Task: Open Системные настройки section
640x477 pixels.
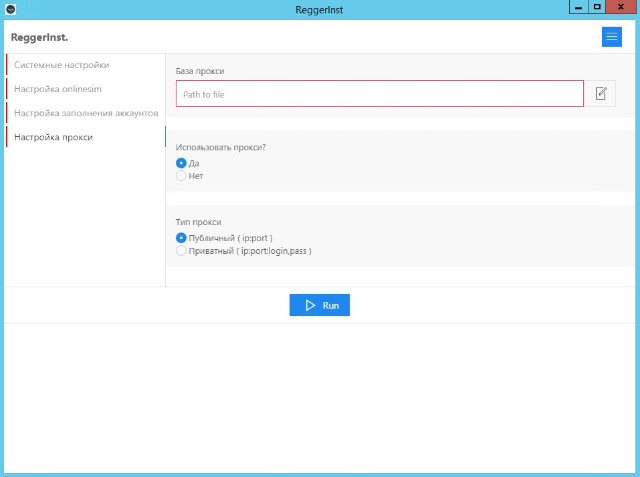Action: [x=62, y=65]
